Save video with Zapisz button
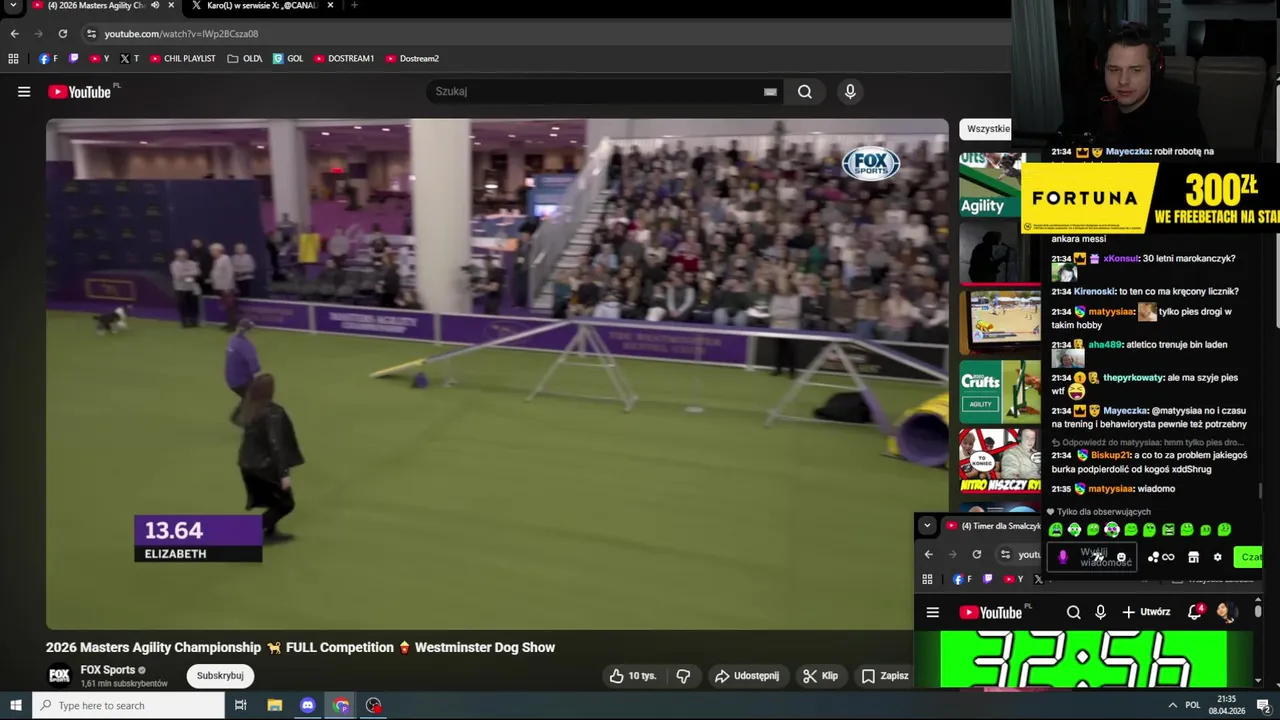The width and height of the screenshot is (1280, 720). pyautogui.click(x=885, y=676)
